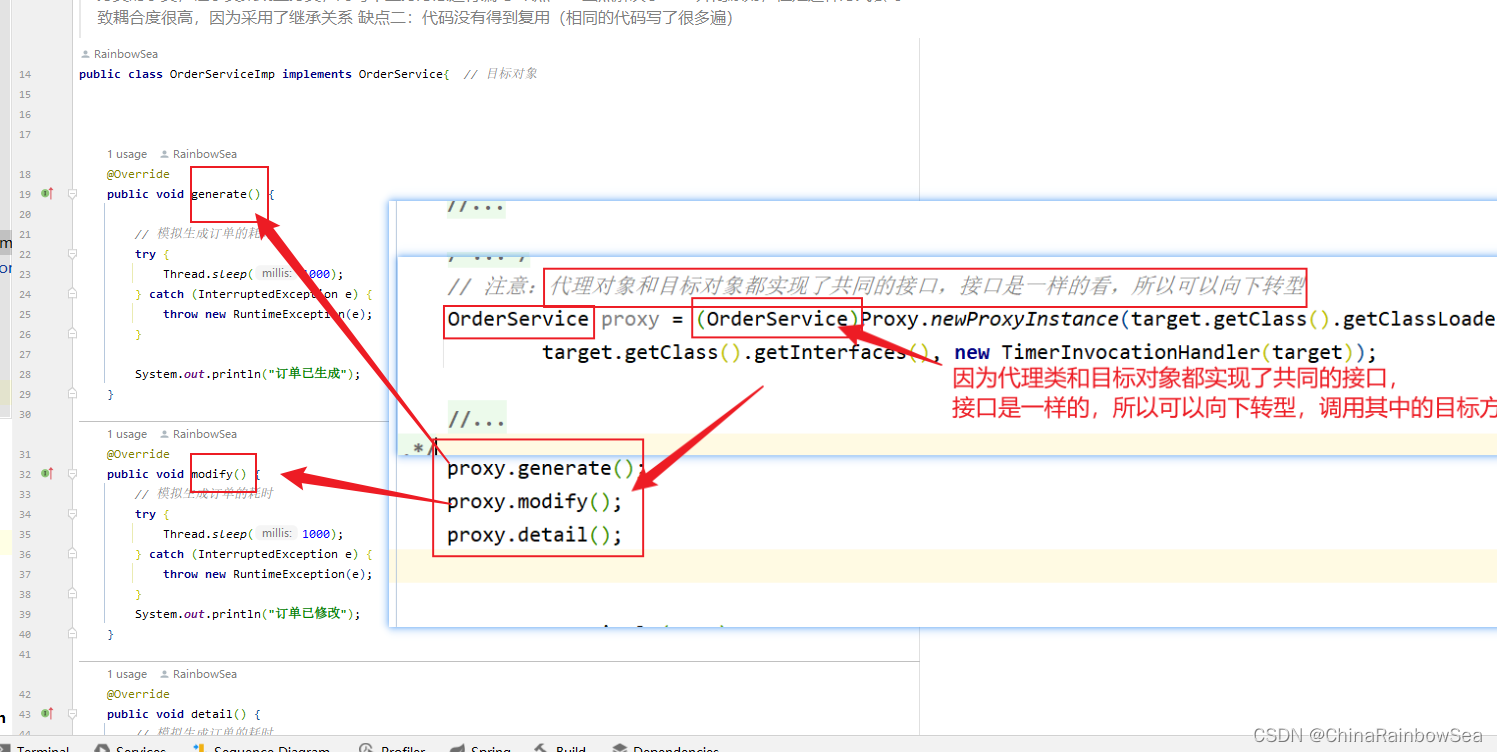Screen dimensions: 1497x752
Task: Open the Terminal tool window tab
Action: 35,748
